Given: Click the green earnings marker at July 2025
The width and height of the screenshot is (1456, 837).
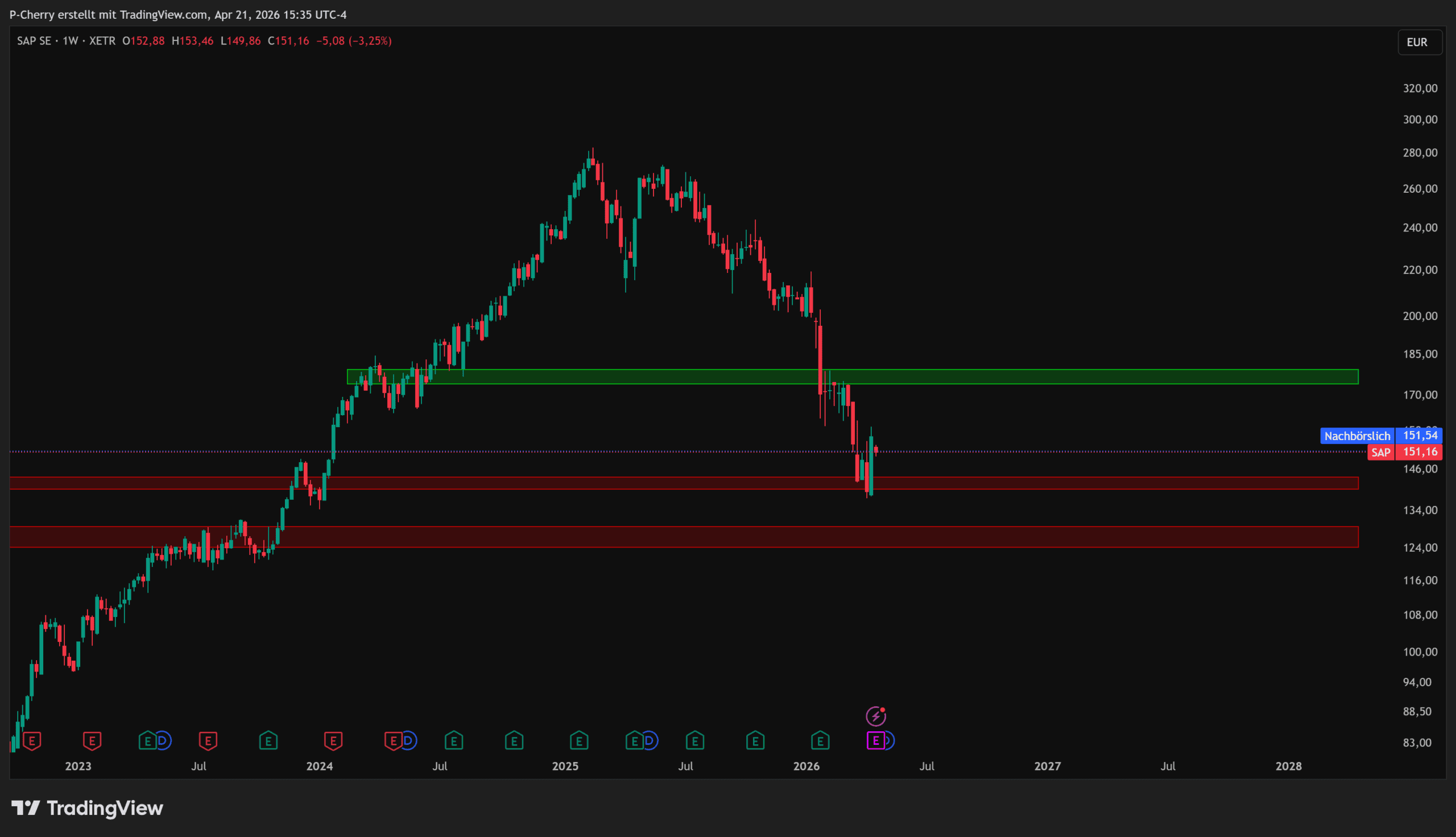Looking at the screenshot, I should (x=695, y=740).
